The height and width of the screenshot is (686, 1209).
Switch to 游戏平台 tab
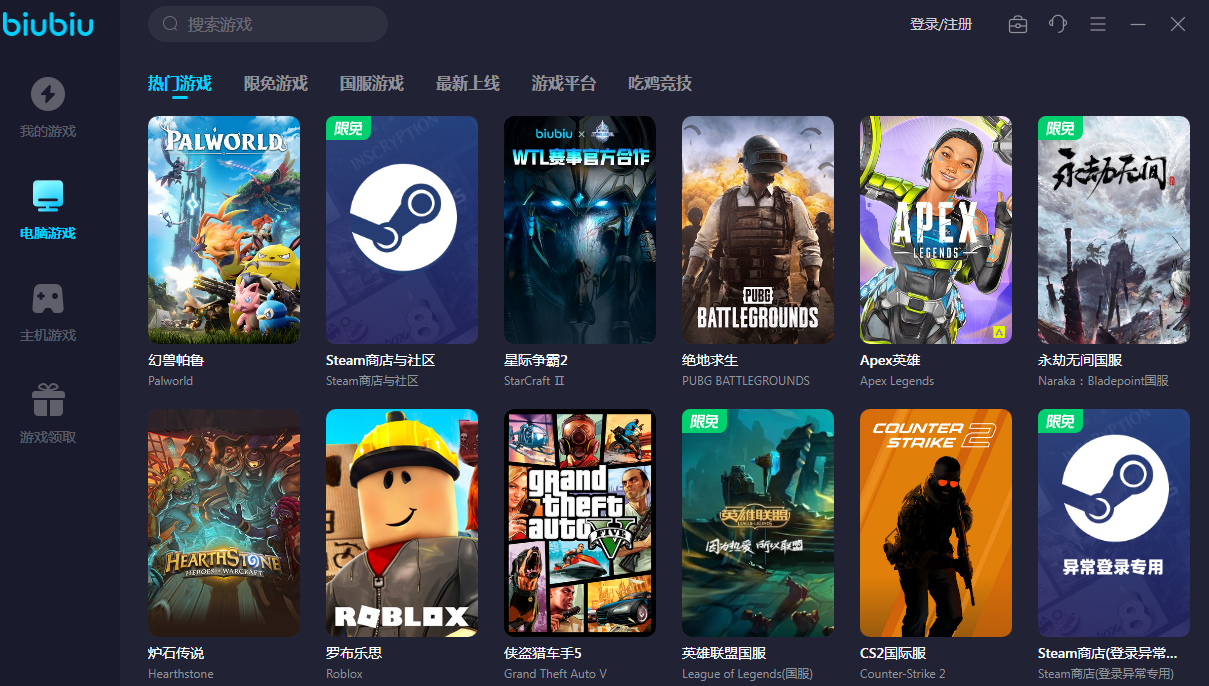pyautogui.click(x=564, y=83)
